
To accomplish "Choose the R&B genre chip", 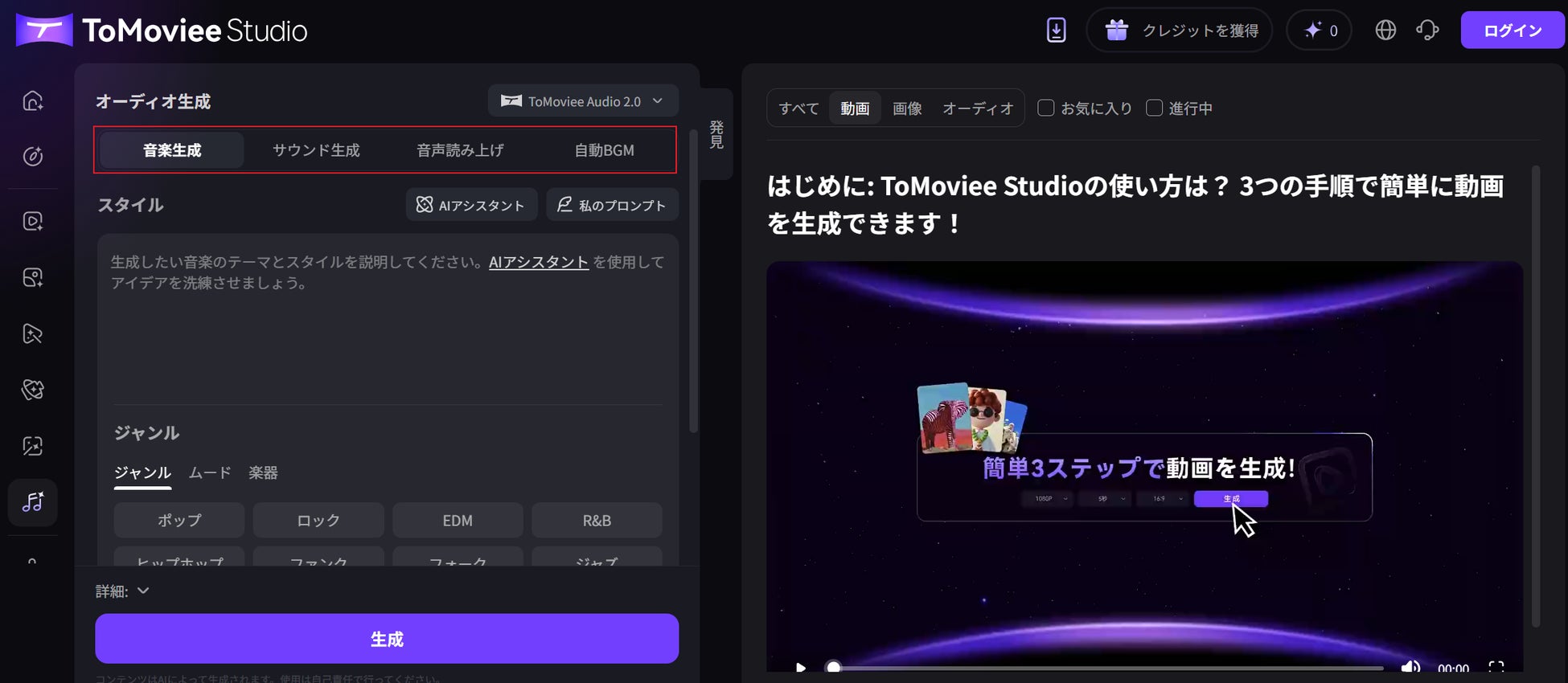I will point(597,521).
